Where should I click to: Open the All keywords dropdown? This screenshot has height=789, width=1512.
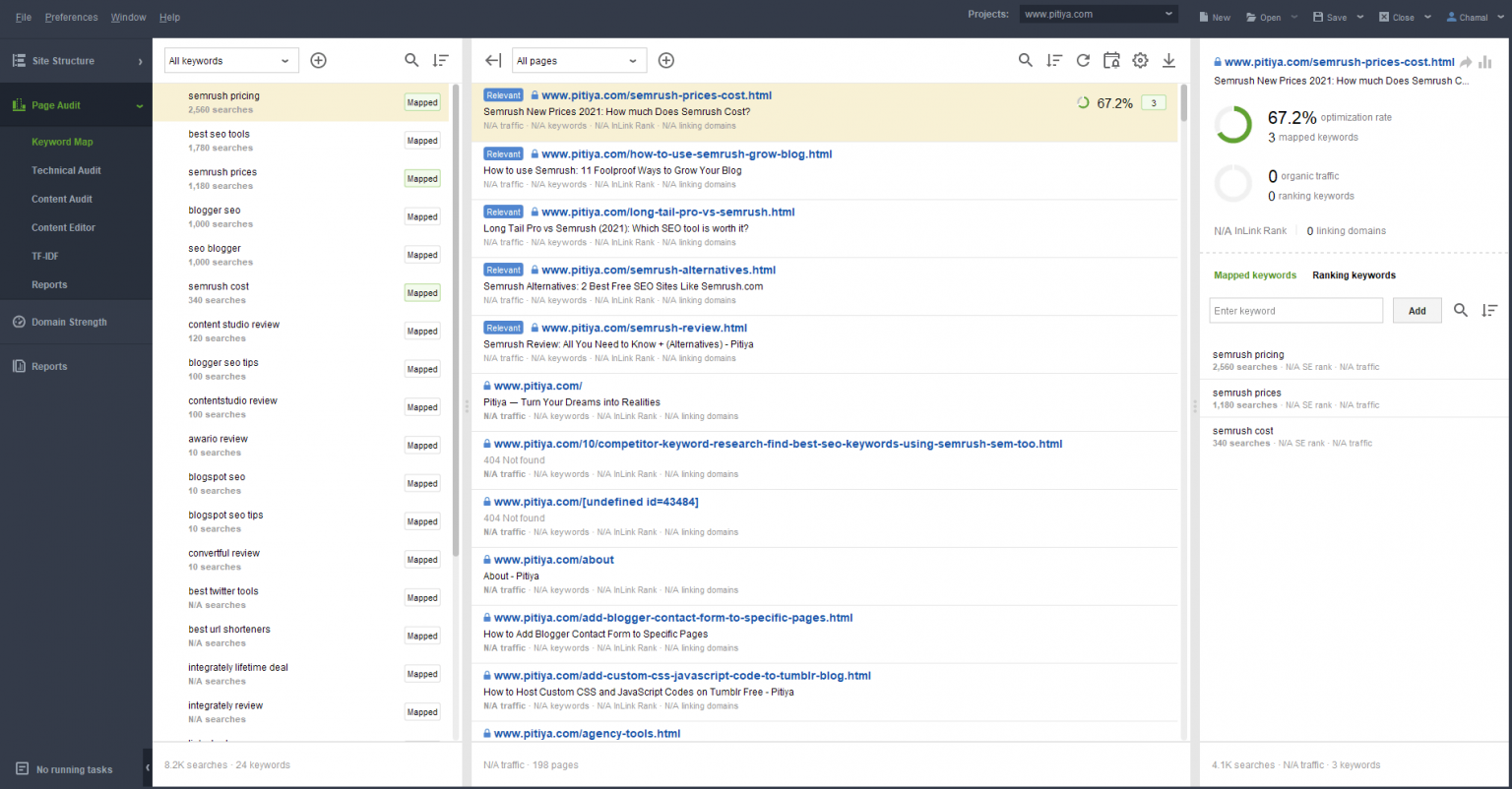pyautogui.click(x=230, y=60)
